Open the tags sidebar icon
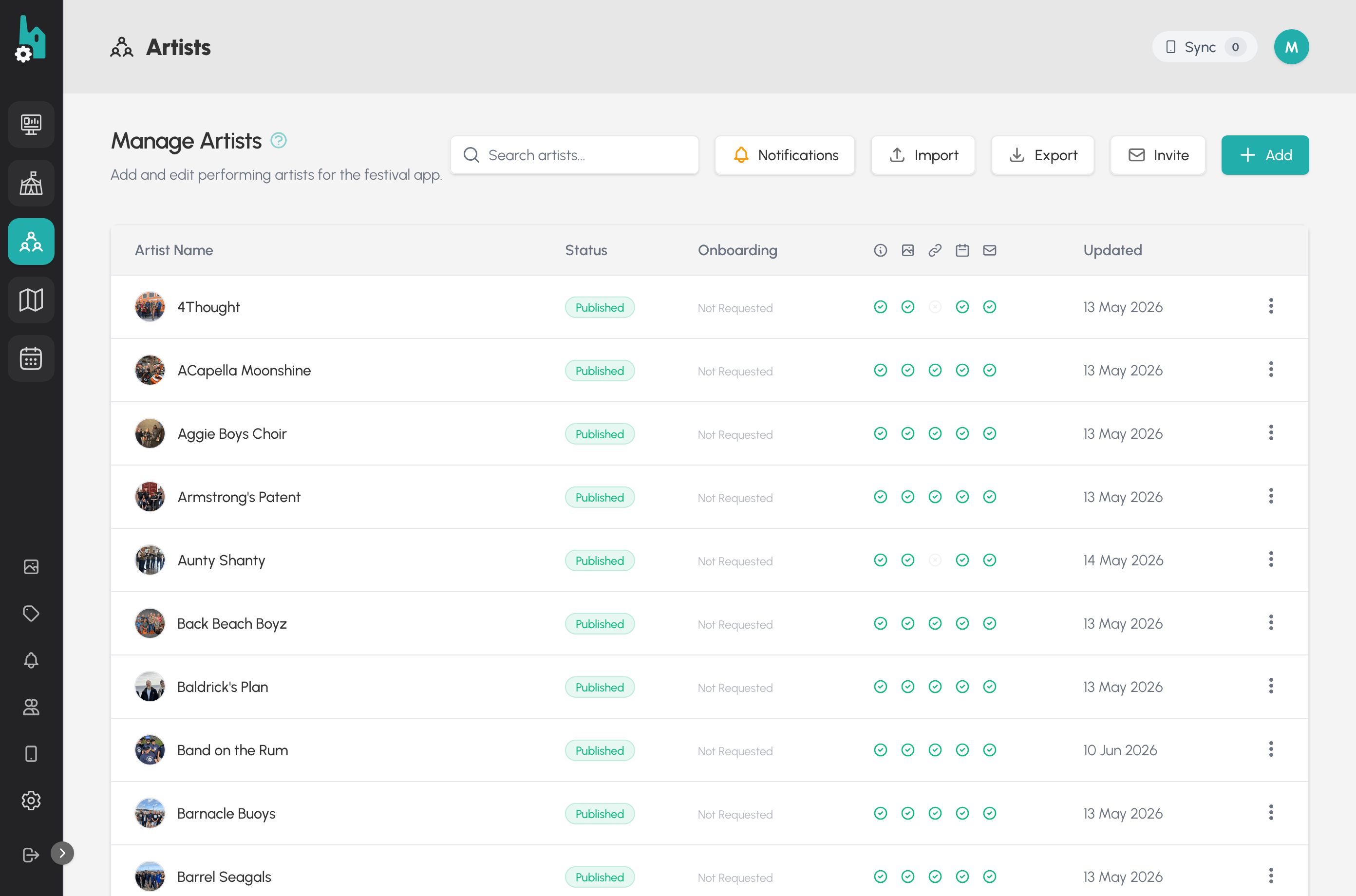The height and width of the screenshot is (896, 1356). click(x=31, y=613)
